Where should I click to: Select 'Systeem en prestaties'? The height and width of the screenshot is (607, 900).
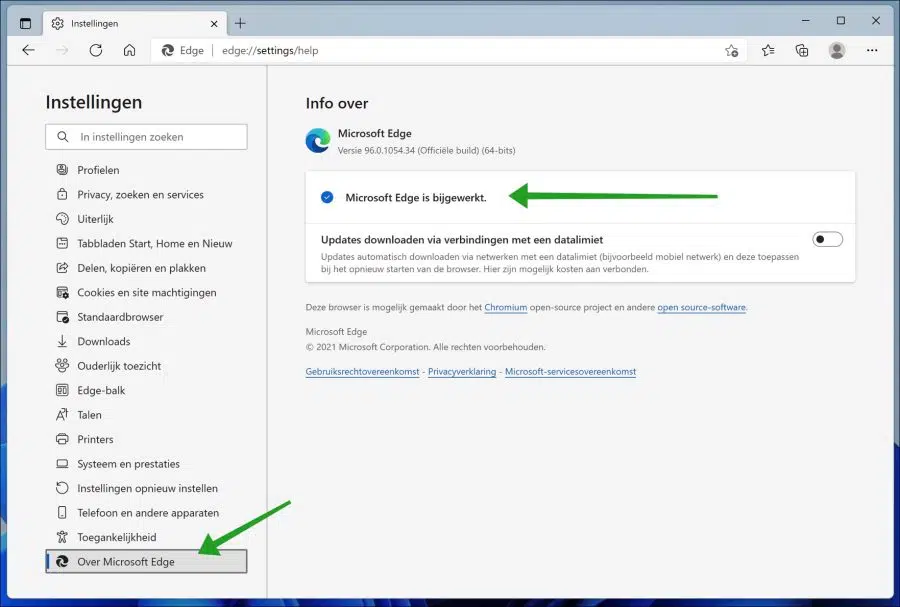146,464
